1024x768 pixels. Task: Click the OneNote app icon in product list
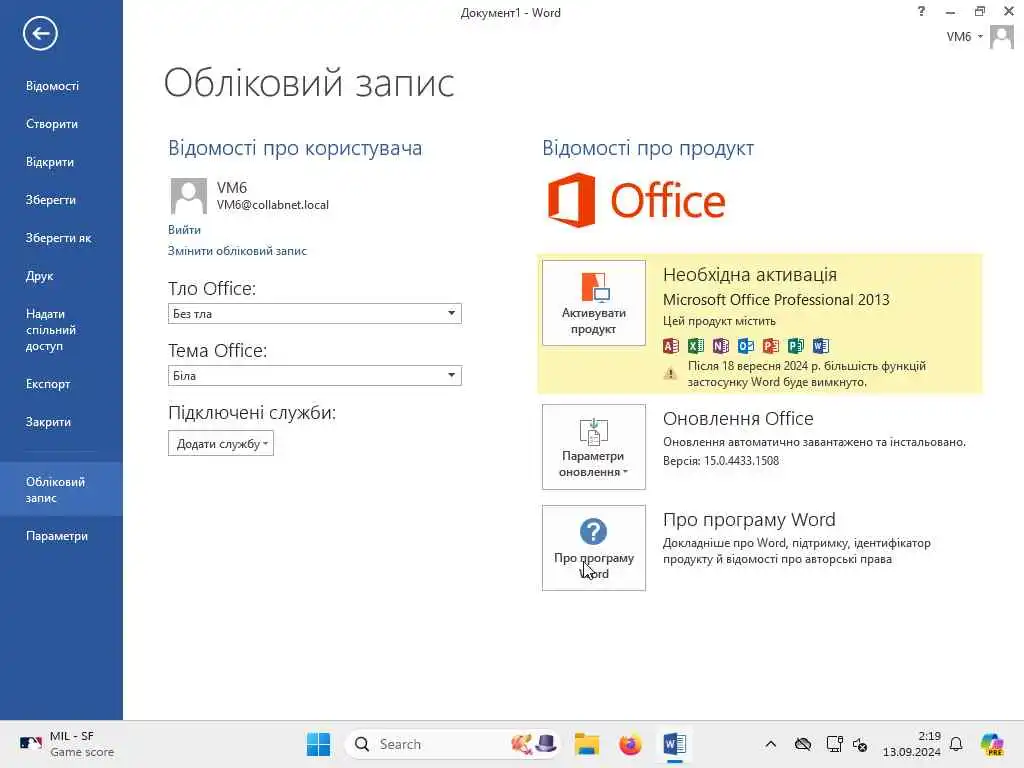tap(720, 346)
